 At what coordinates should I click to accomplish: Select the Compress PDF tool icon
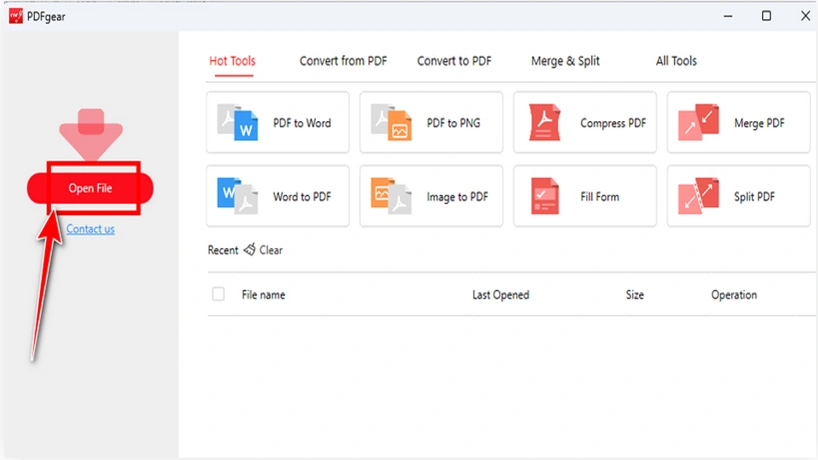(x=545, y=123)
